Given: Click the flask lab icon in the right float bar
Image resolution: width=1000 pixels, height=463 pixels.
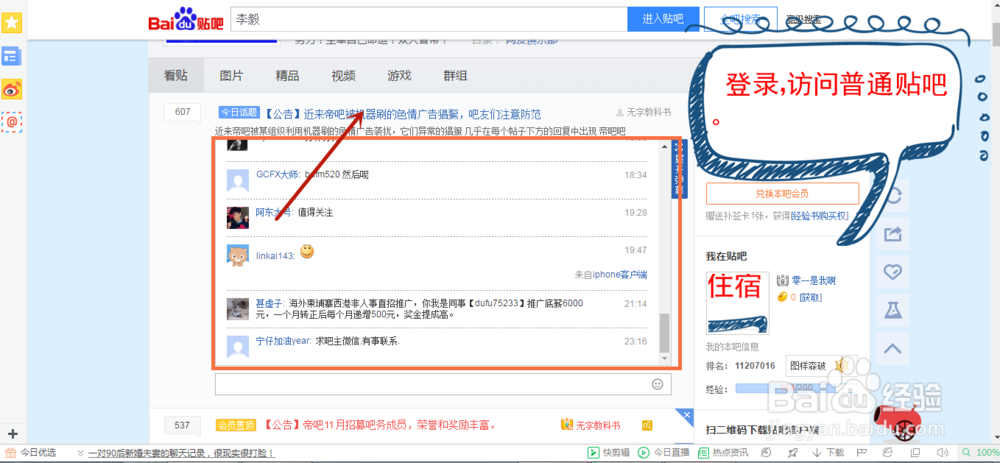Looking at the screenshot, I should click(893, 311).
